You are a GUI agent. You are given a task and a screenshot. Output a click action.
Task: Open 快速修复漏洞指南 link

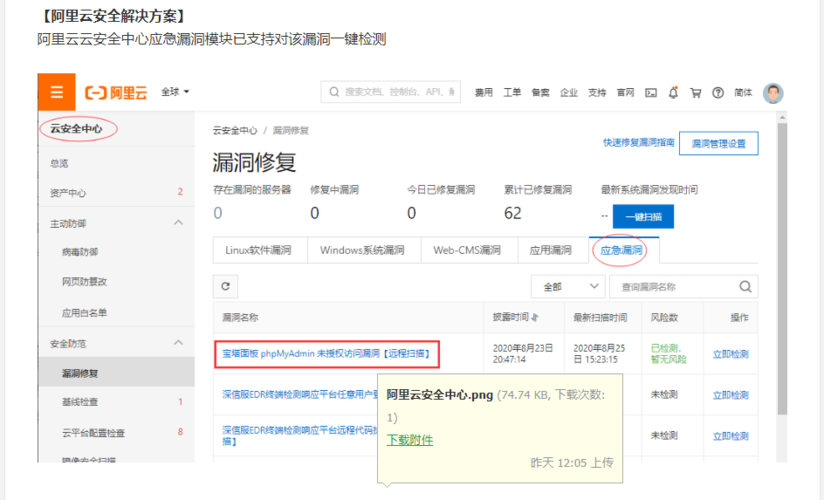click(x=638, y=142)
